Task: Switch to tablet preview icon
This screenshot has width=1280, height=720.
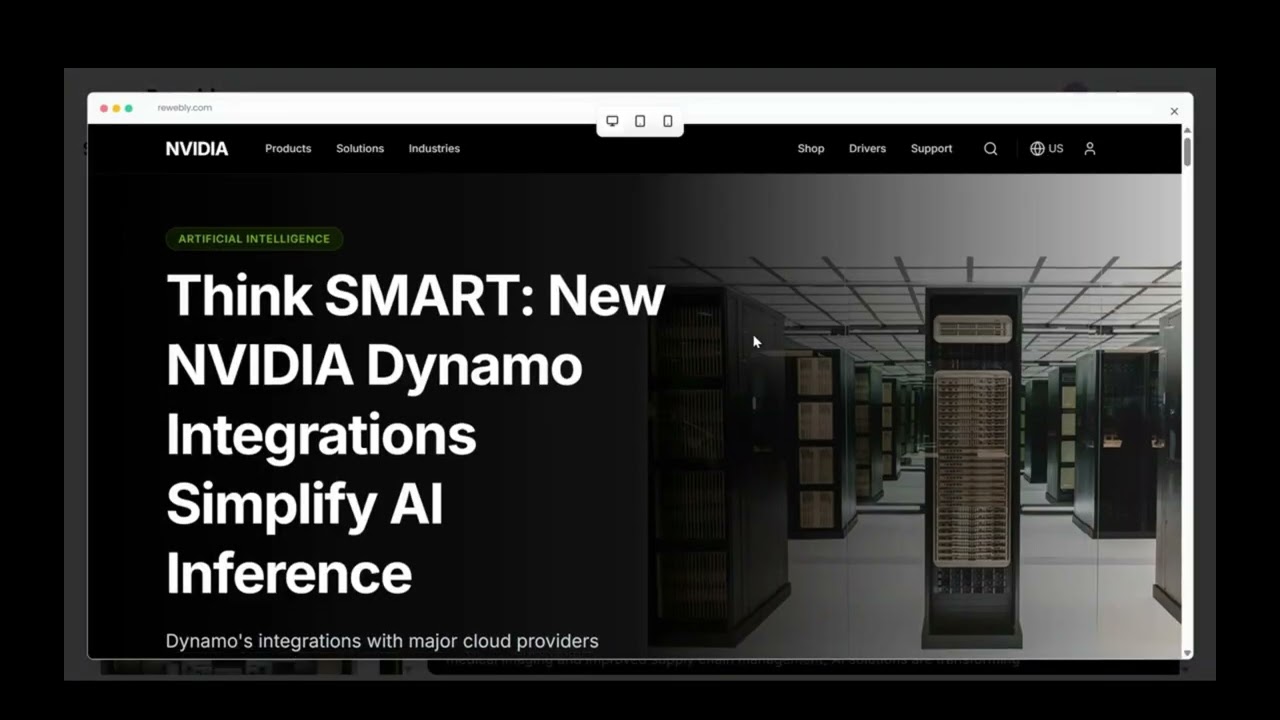Action: [x=640, y=121]
